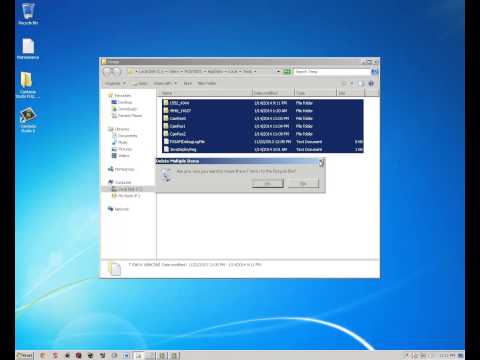480x360 pixels.
Task: Click the search magnifier icon
Action: (x=374, y=72)
